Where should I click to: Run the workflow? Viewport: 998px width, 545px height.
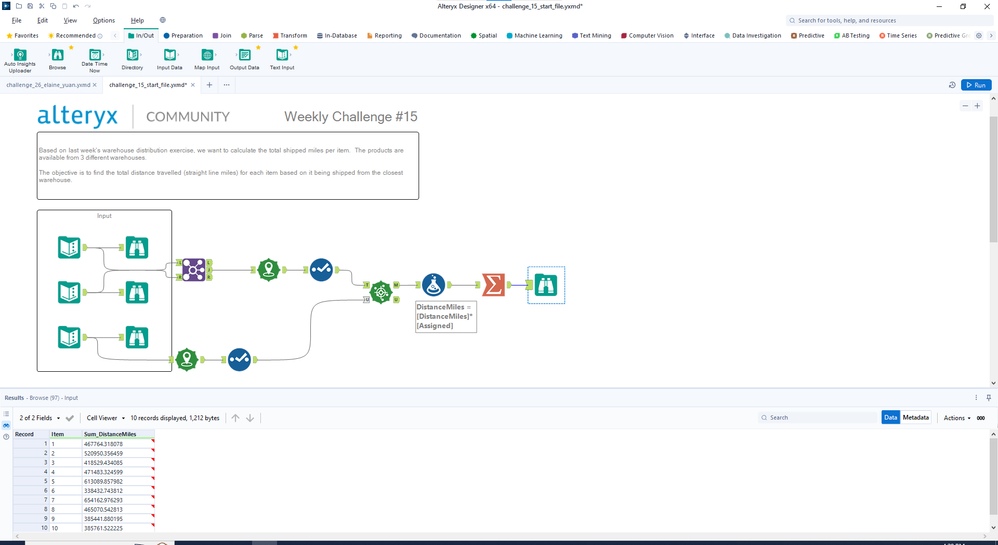coord(976,85)
